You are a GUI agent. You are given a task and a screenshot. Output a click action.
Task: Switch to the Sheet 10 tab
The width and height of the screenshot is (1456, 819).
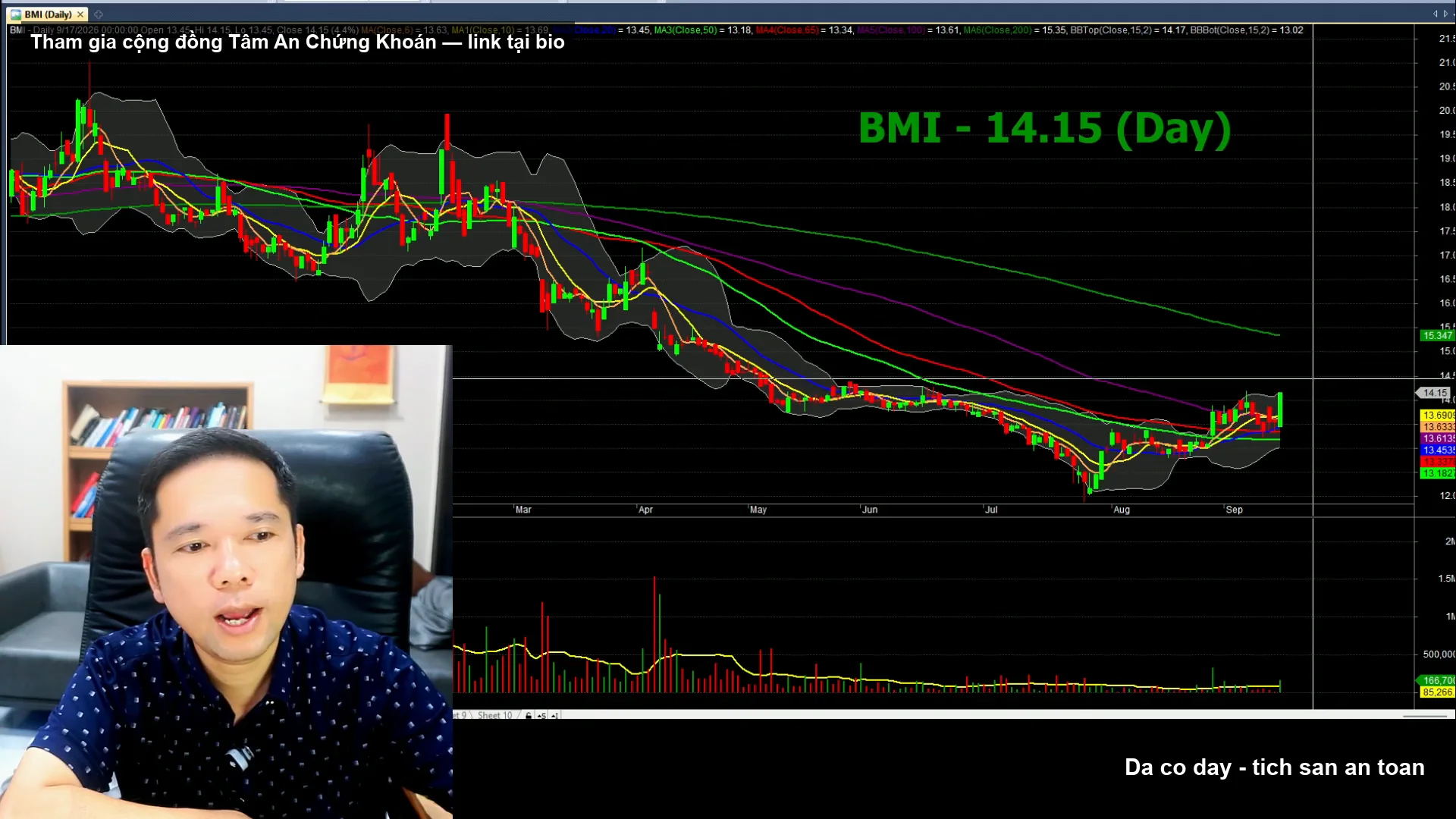[x=494, y=715]
